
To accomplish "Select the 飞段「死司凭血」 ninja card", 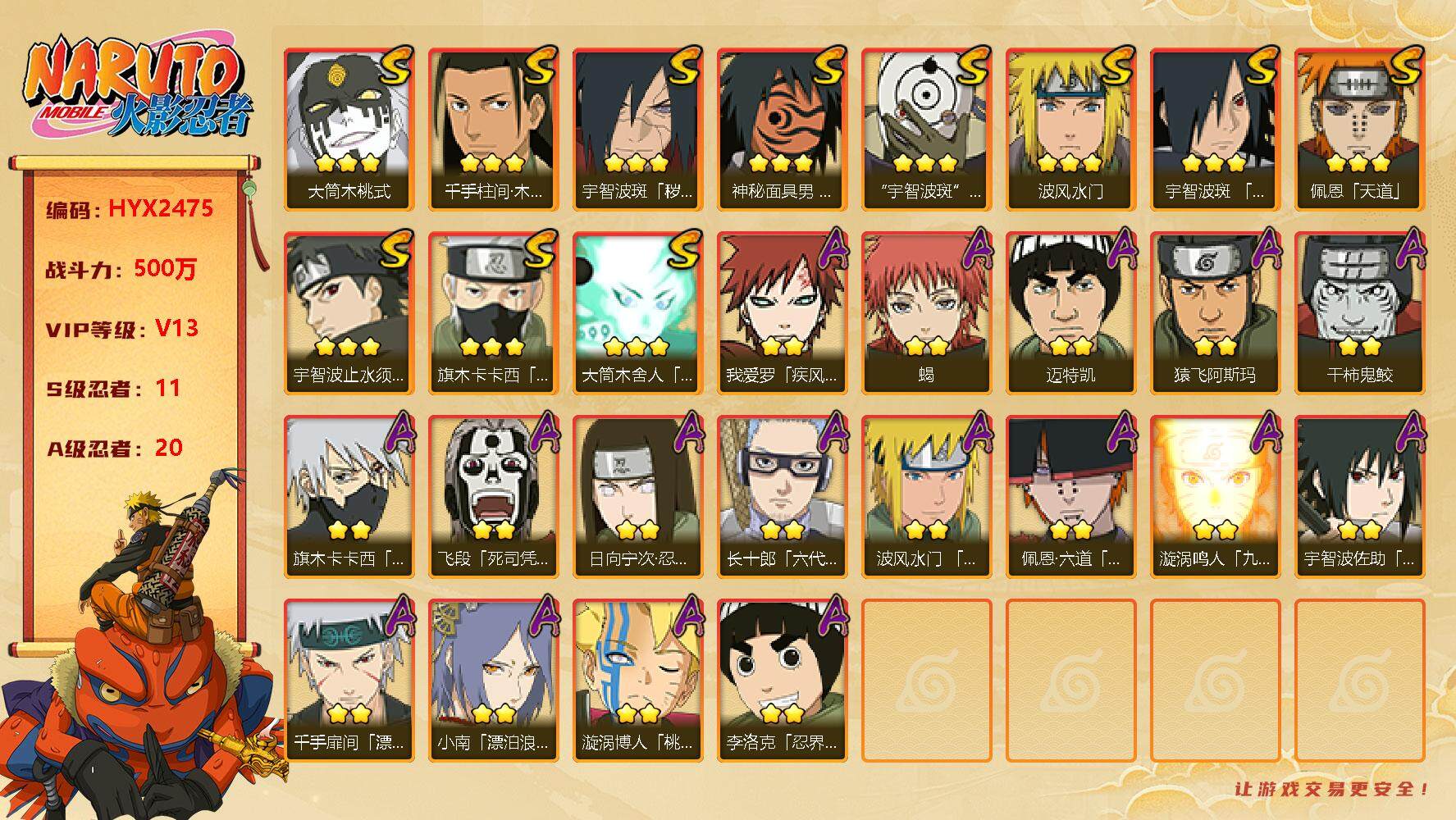I will (x=493, y=497).
